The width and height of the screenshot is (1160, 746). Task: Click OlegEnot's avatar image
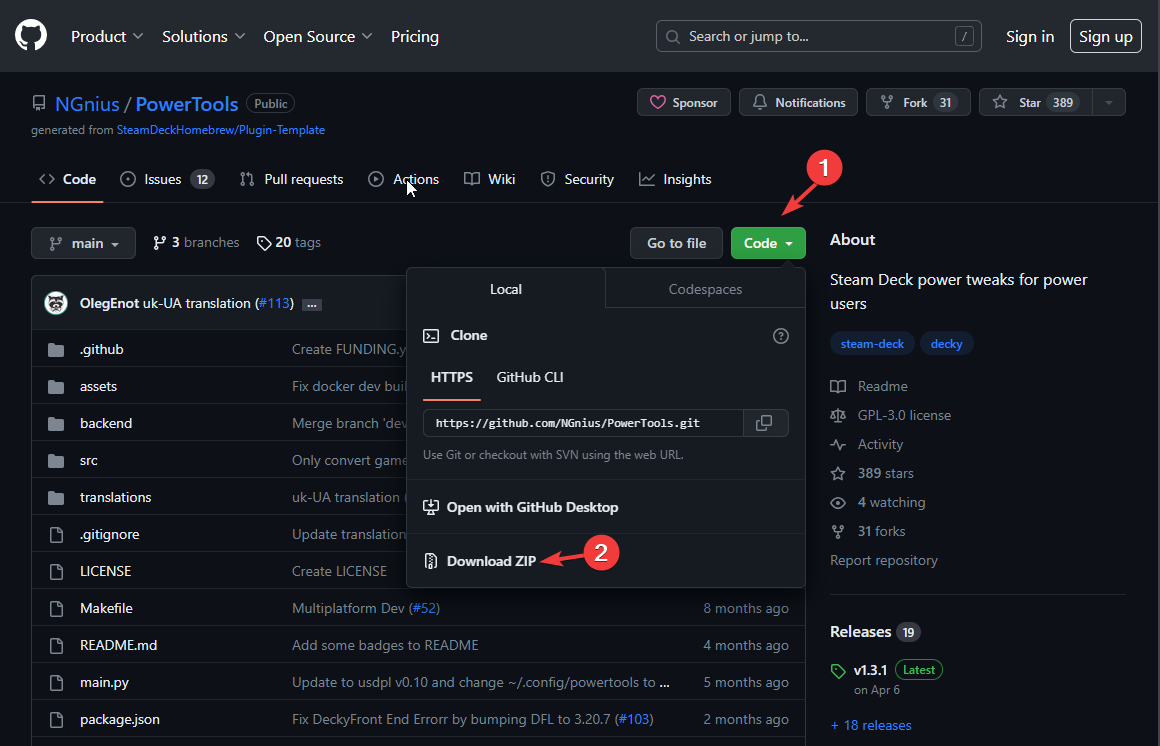(x=56, y=303)
